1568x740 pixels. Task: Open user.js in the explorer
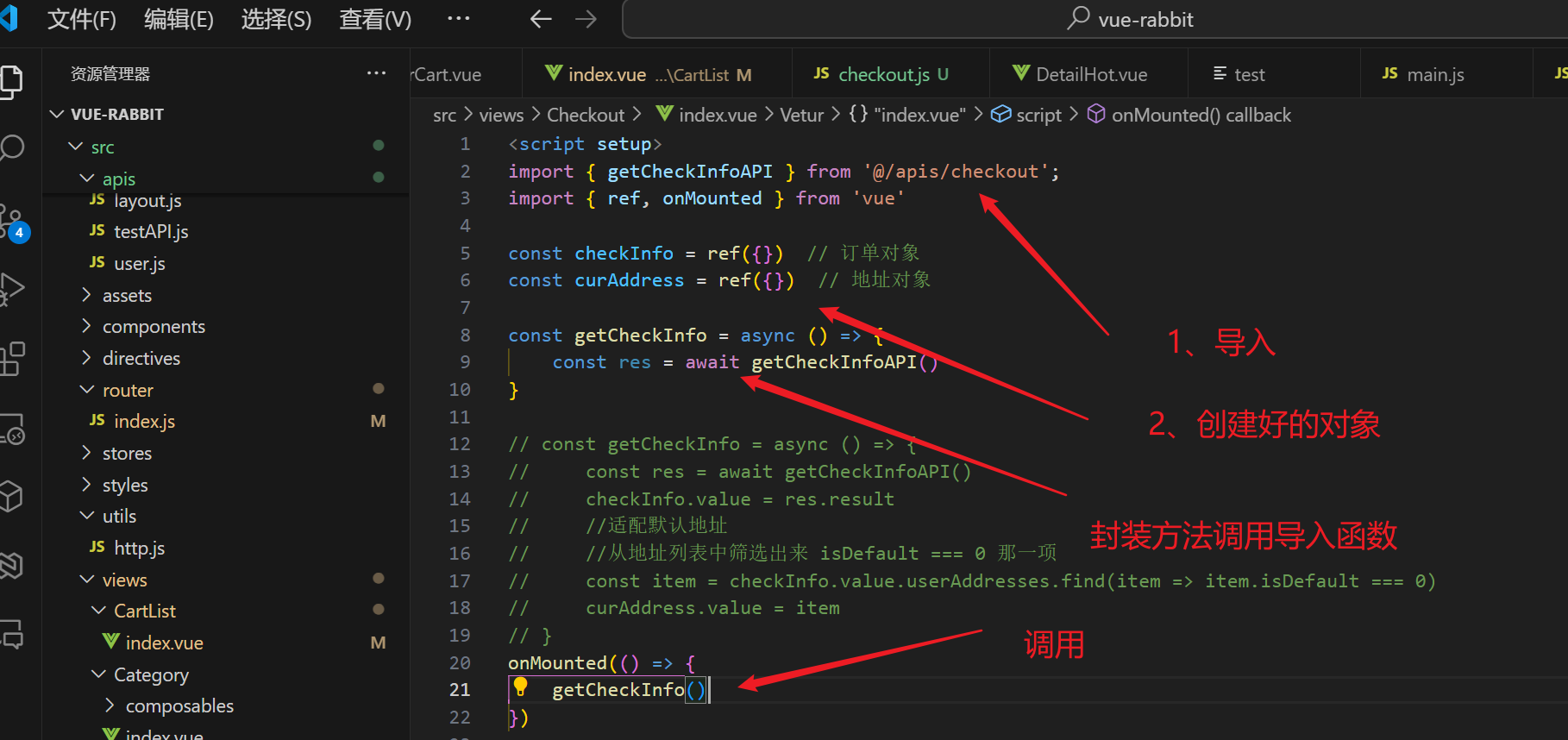[226, 263]
